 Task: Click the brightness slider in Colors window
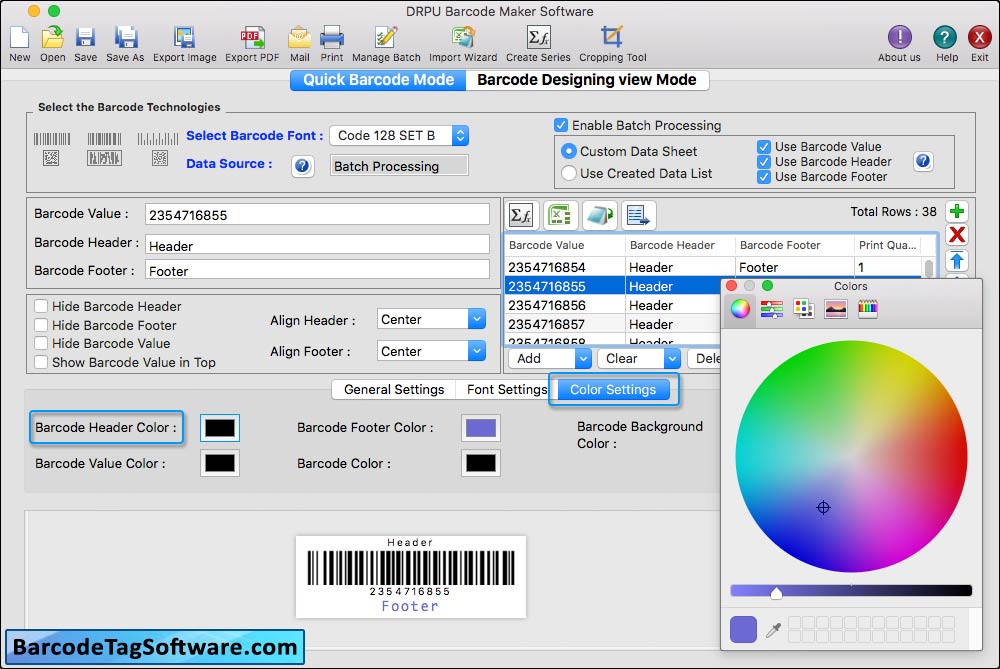851,591
